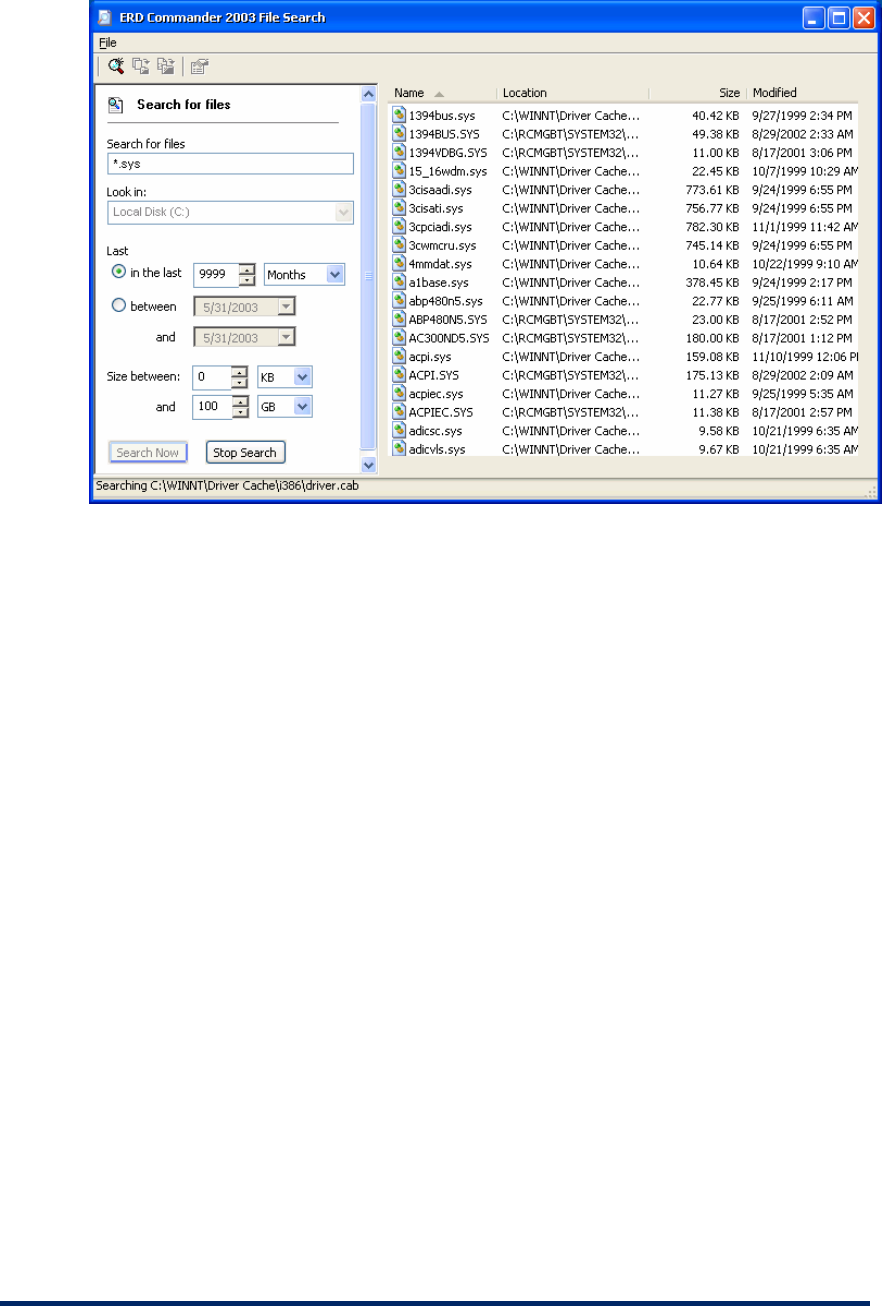Increase the maximum size 100 with up arrow
The height and width of the screenshot is (1306, 882).
point(240,401)
